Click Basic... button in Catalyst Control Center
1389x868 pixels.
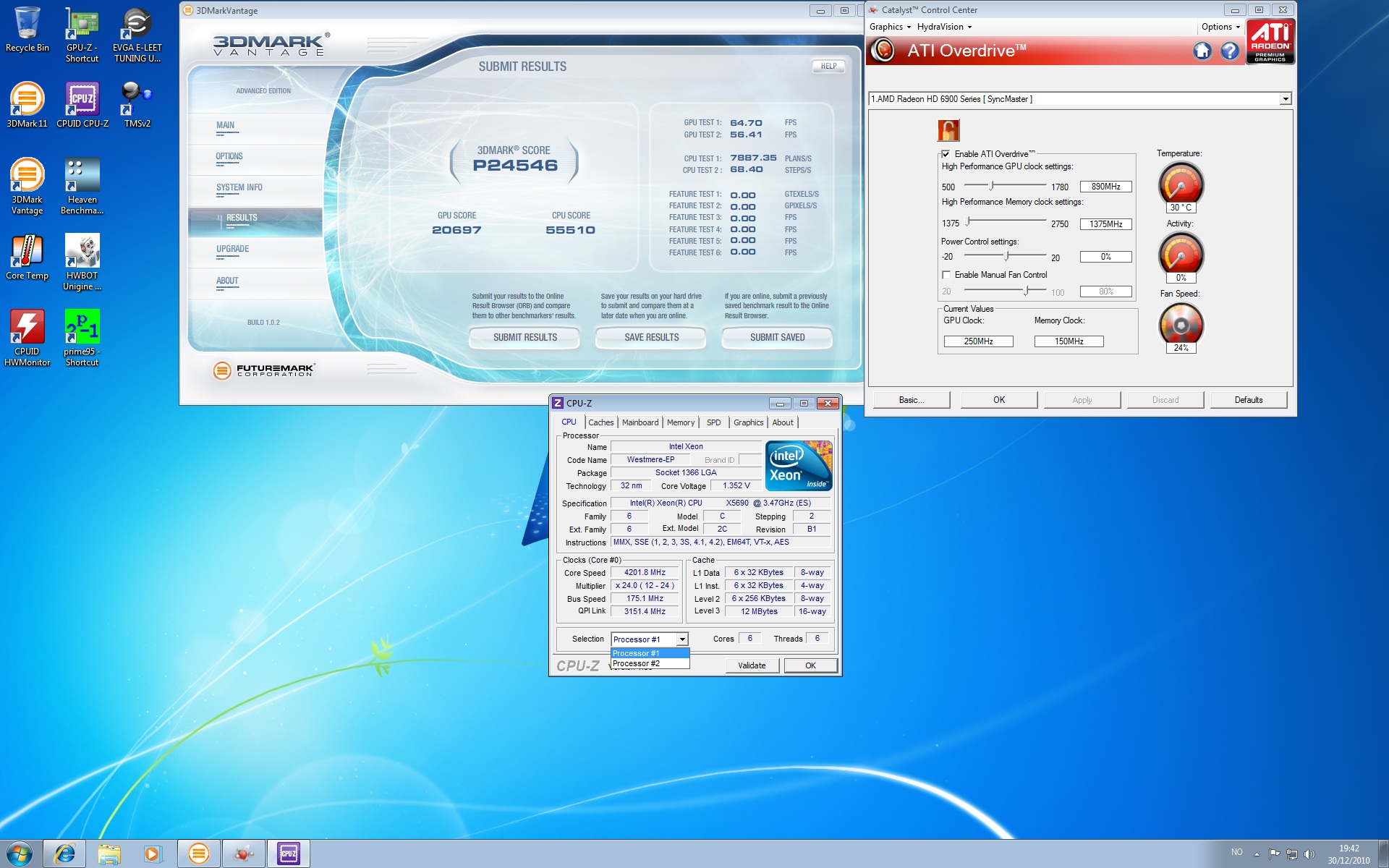tap(912, 400)
